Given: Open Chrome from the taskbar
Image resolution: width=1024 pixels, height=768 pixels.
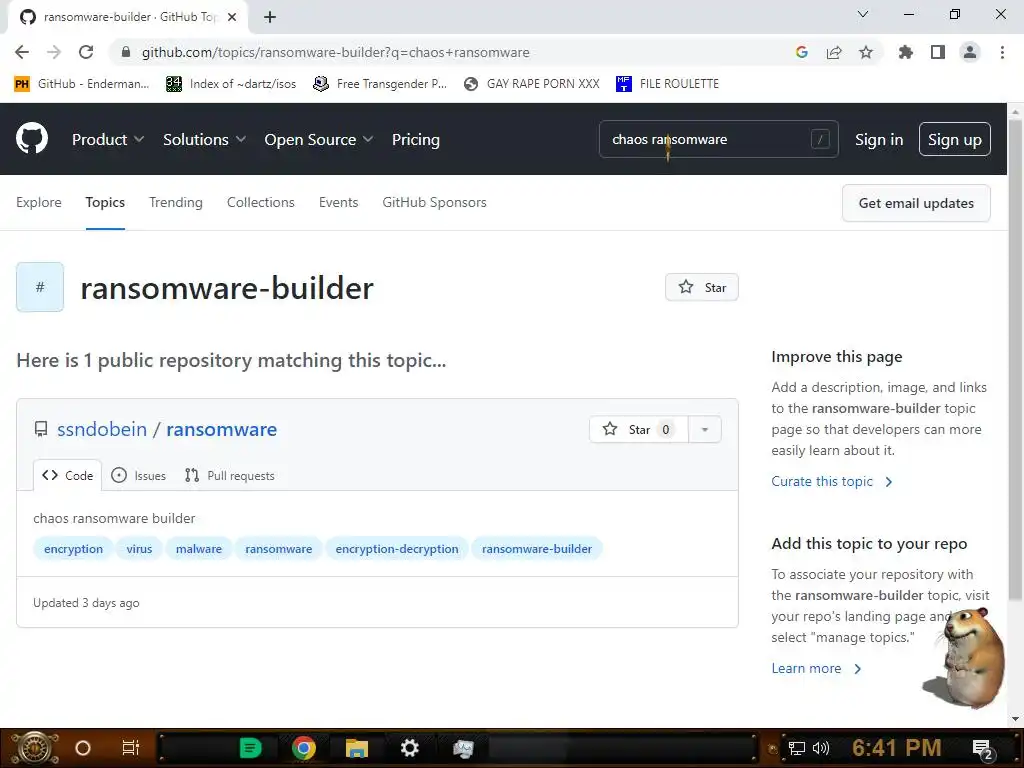Looking at the screenshot, I should 304,748.
